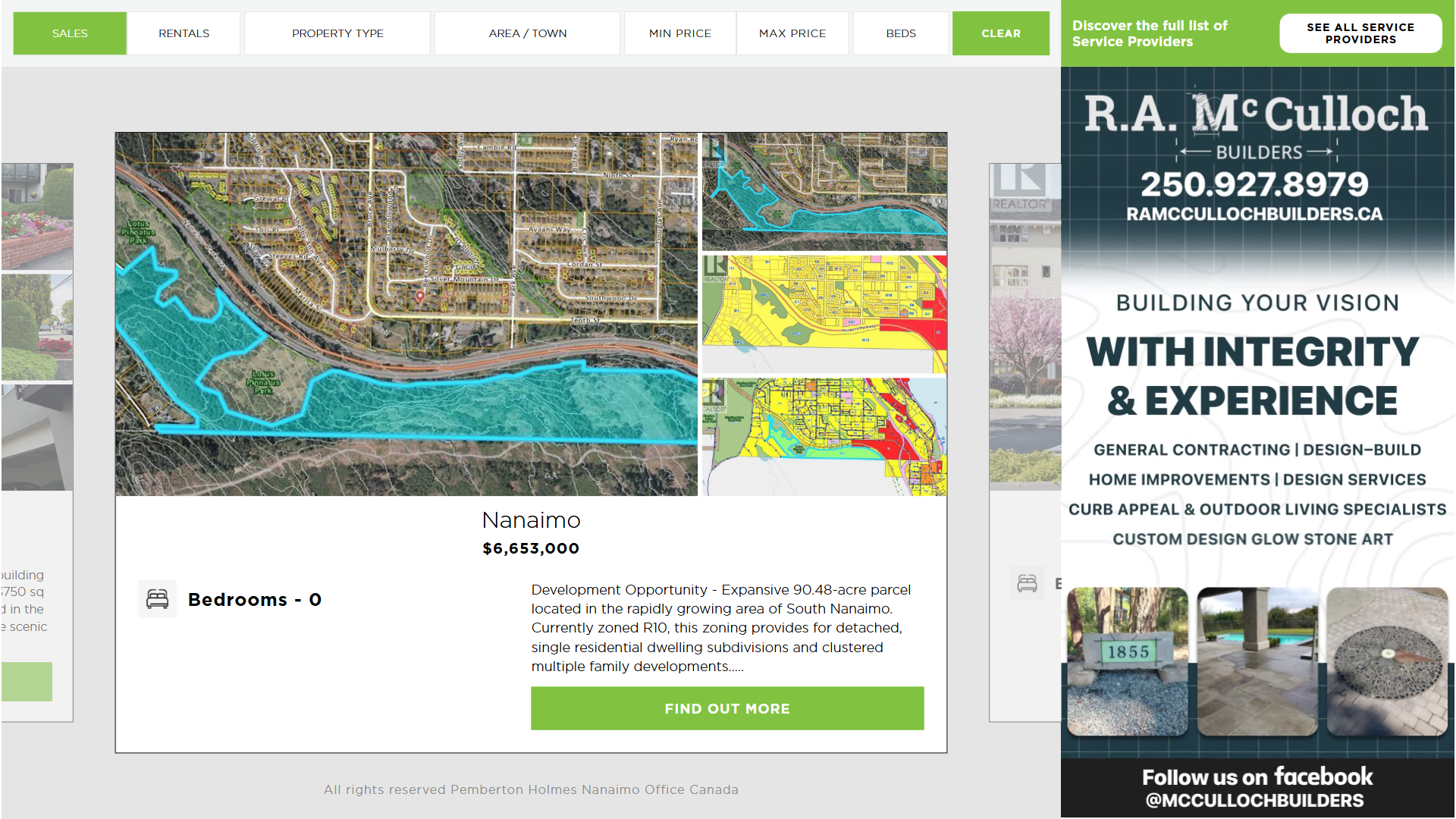Open the PROPERTY TYPE dropdown
Screen dimensions: 1456x819
pyautogui.click(x=337, y=33)
